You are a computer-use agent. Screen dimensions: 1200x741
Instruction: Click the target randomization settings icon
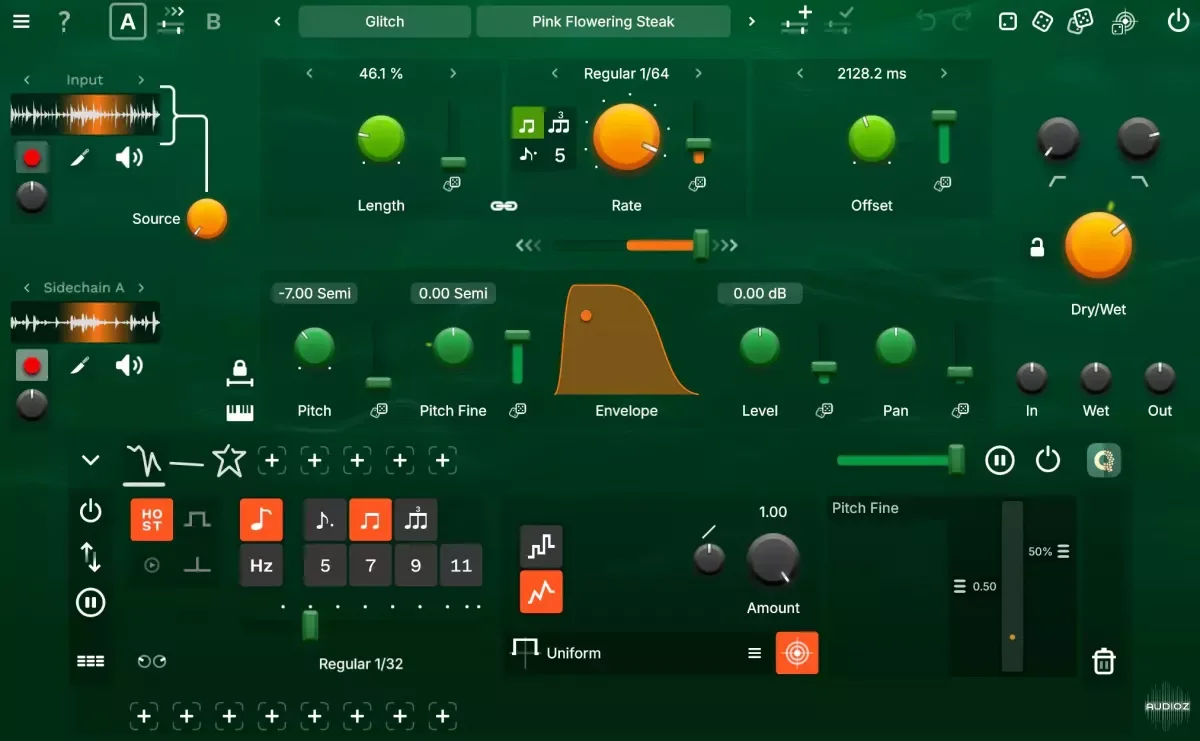(x=1124, y=21)
